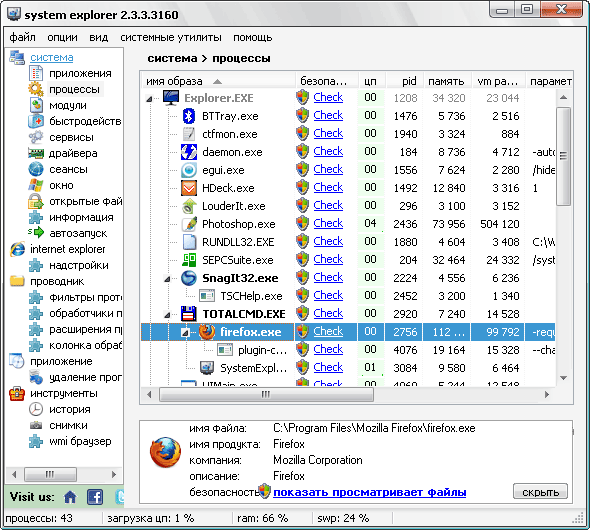Collapse the SnagIt32.exe tree node

pyautogui.click(x=167, y=279)
